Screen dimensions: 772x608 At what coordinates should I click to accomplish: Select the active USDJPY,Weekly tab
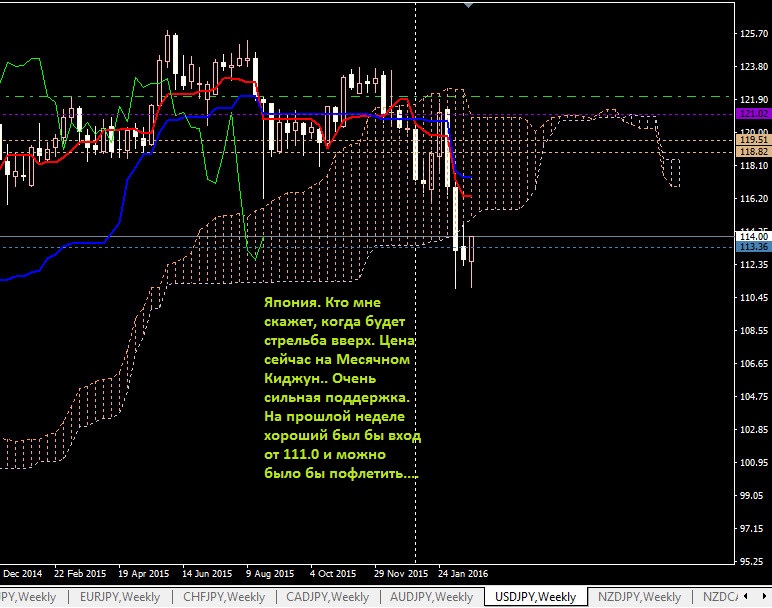tap(536, 597)
